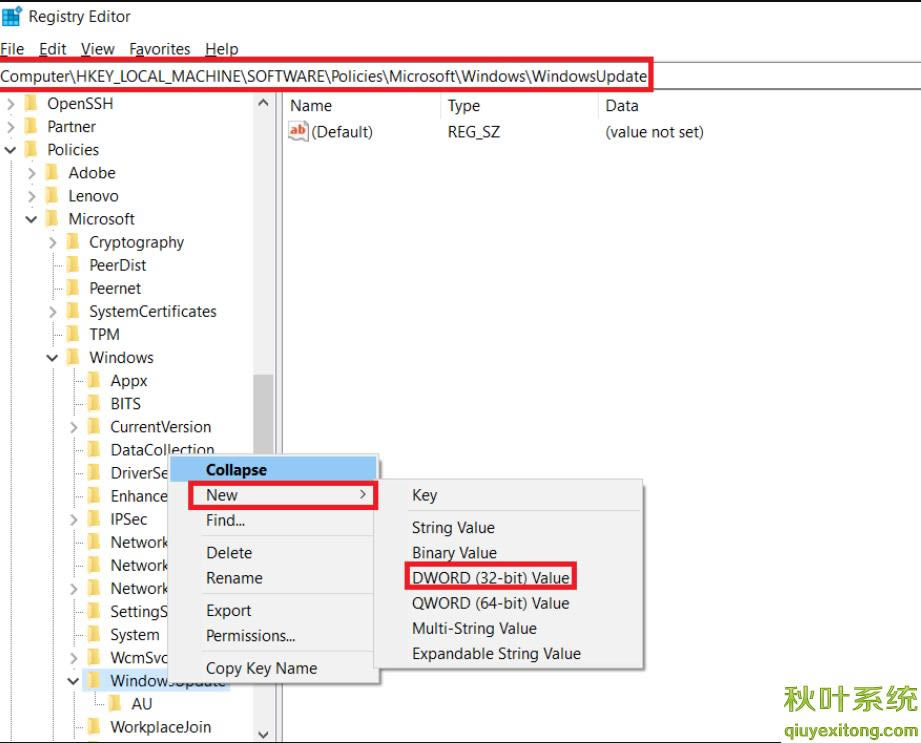Image resolution: width=921 pixels, height=743 pixels.
Task: Create a new QWORD (64-bit) Value
Action: pos(509,603)
